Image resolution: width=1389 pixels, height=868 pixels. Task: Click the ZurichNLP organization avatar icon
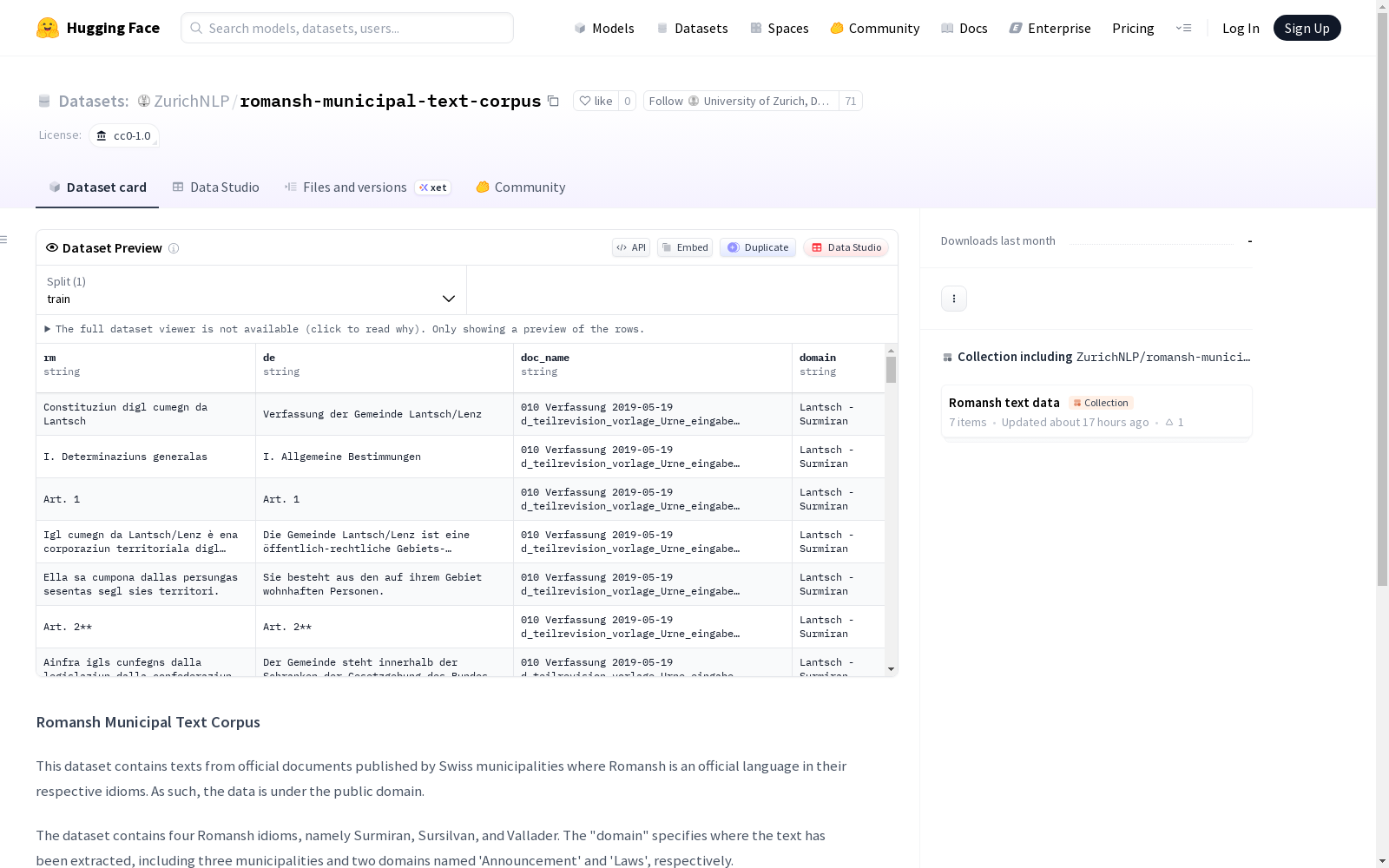[x=144, y=101]
